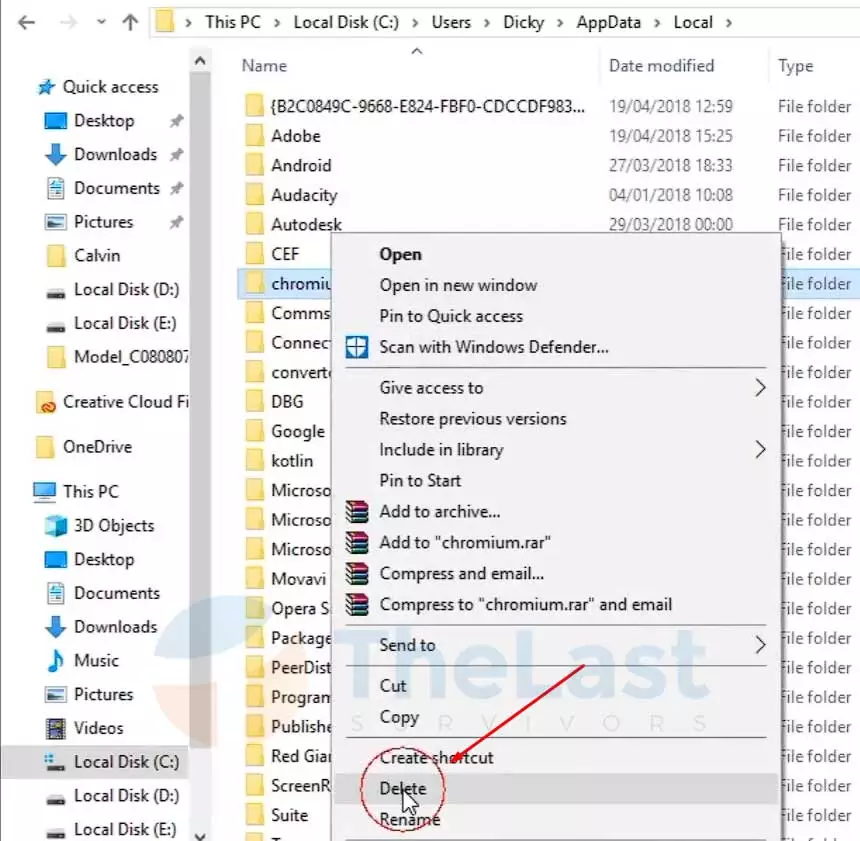Viewport: 860px width, 841px height.
Task: Choose Pin to Start
Action: click(420, 481)
